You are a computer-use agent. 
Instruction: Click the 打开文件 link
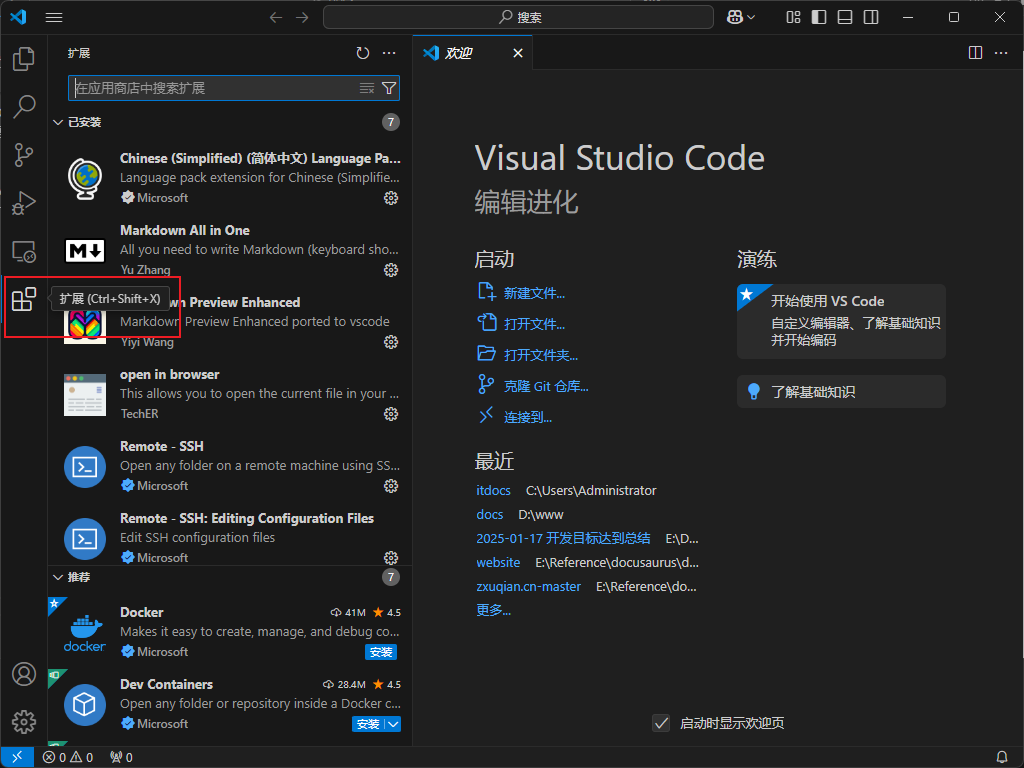click(534, 324)
